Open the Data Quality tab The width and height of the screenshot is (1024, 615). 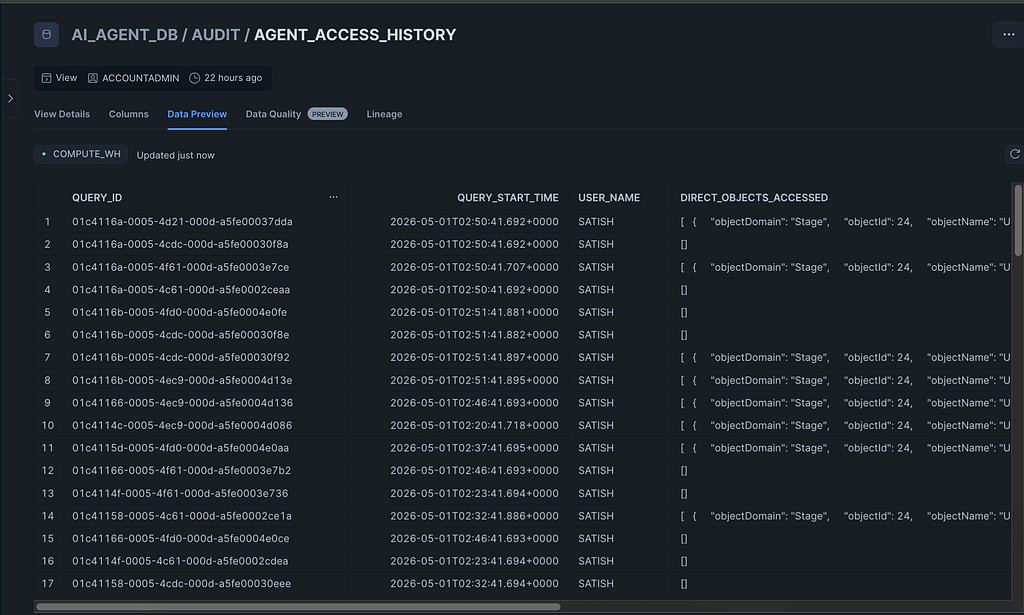coord(273,114)
